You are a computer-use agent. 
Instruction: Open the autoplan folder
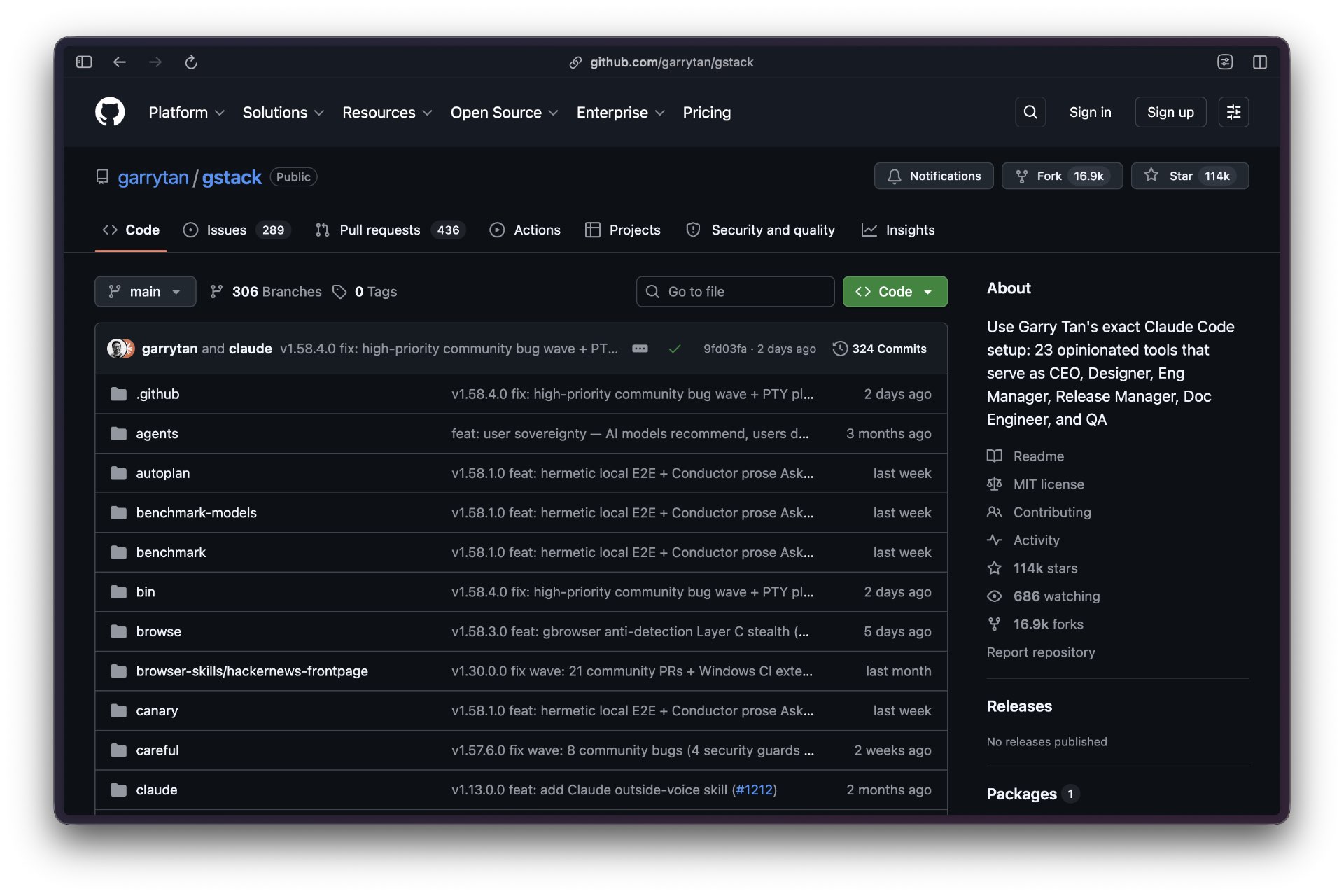coord(163,473)
